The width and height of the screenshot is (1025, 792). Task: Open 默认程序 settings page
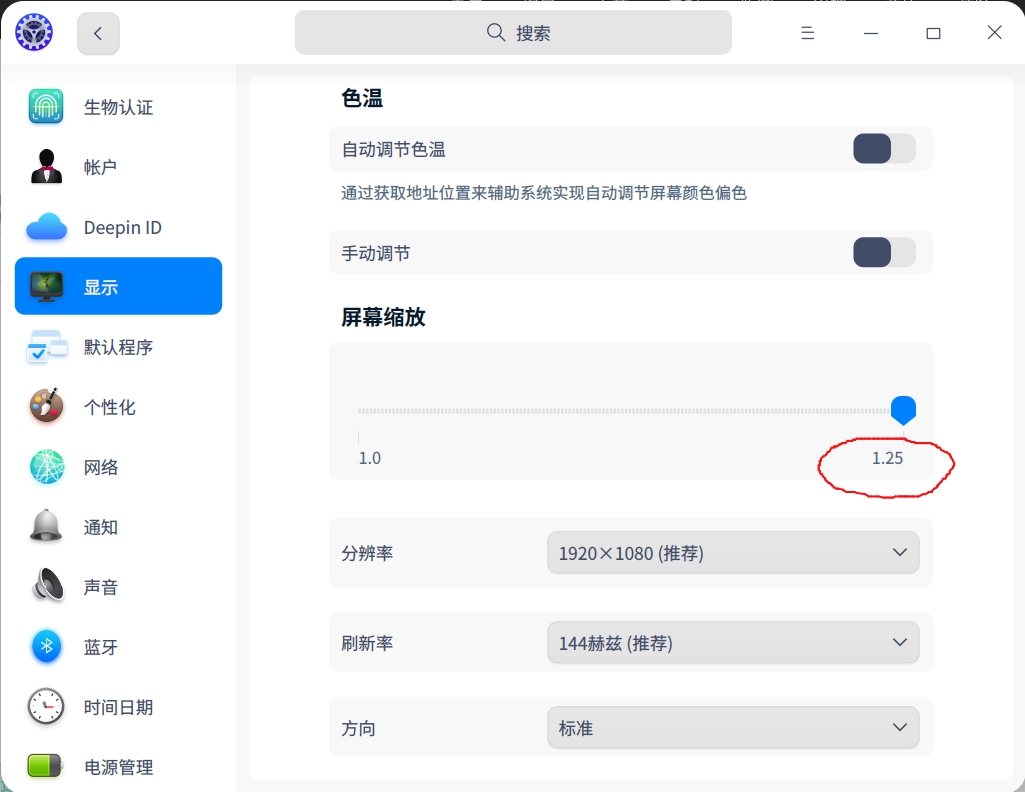118,346
